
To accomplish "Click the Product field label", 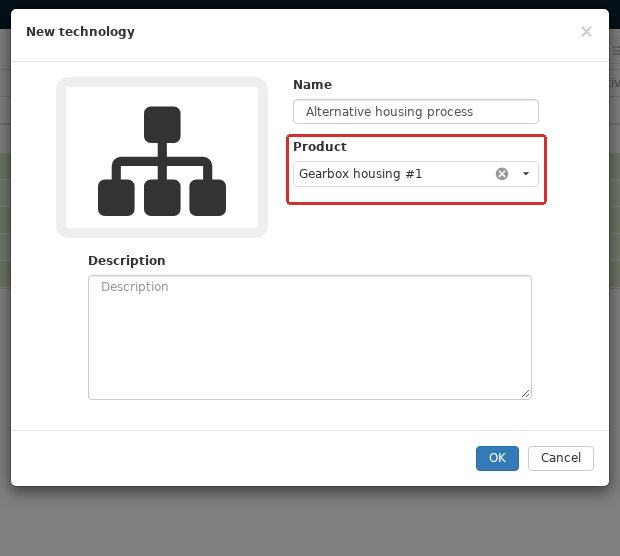I will (319, 147).
